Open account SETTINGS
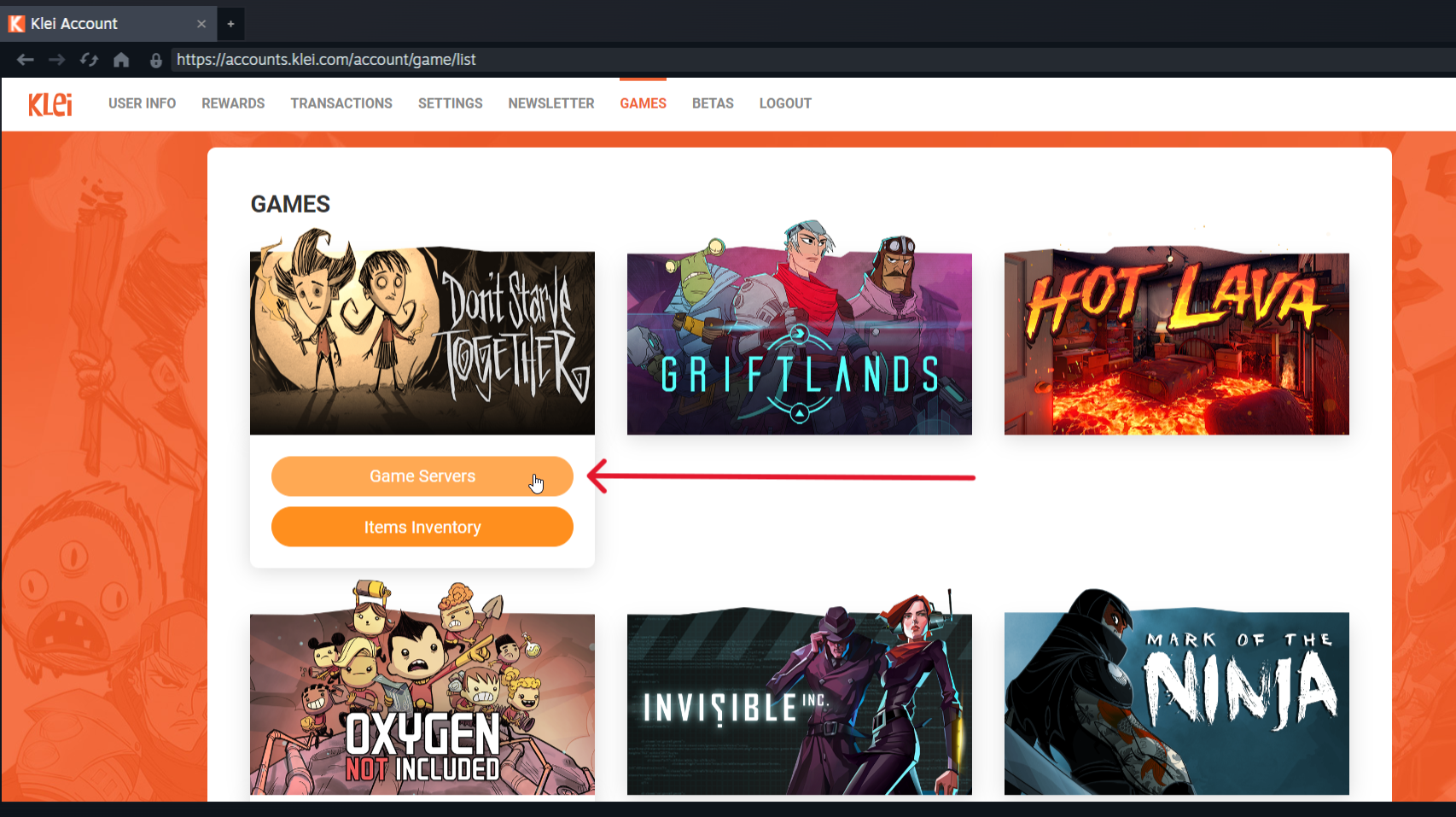The image size is (1456, 817). pyautogui.click(x=451, y=103)
